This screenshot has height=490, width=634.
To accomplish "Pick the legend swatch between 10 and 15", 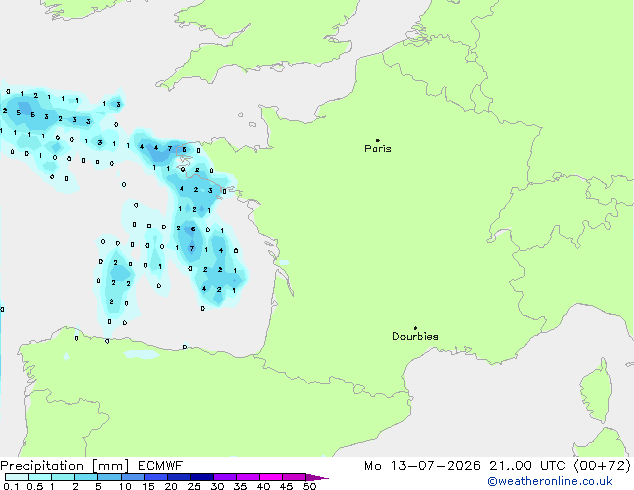I will click(x=132, y=477).
